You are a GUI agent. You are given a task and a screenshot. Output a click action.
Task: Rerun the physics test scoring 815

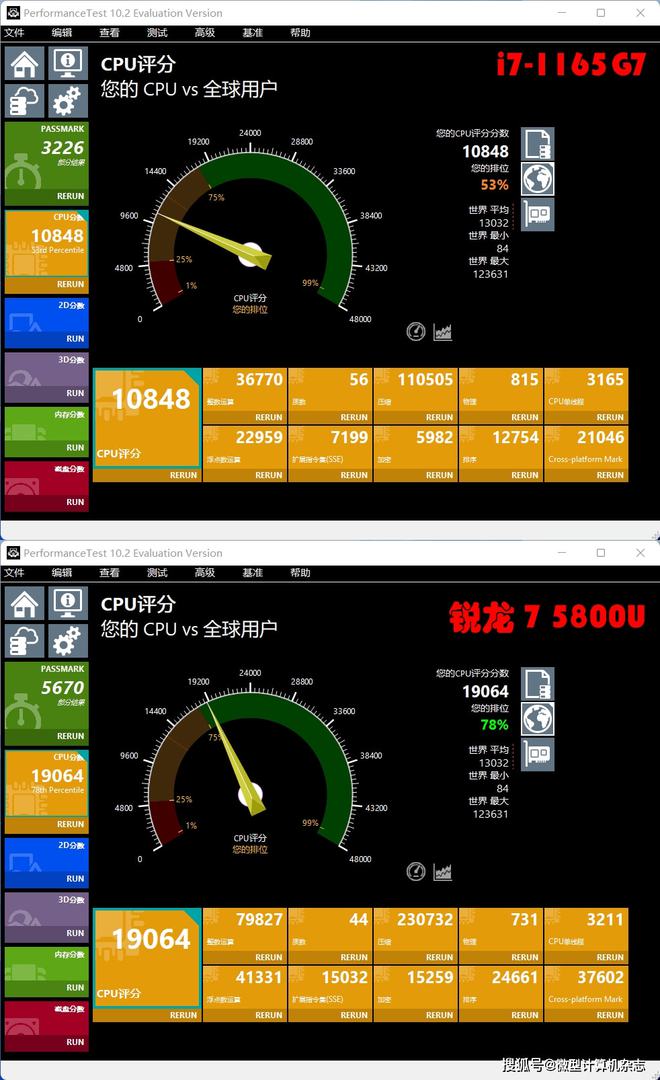[525, 417]
